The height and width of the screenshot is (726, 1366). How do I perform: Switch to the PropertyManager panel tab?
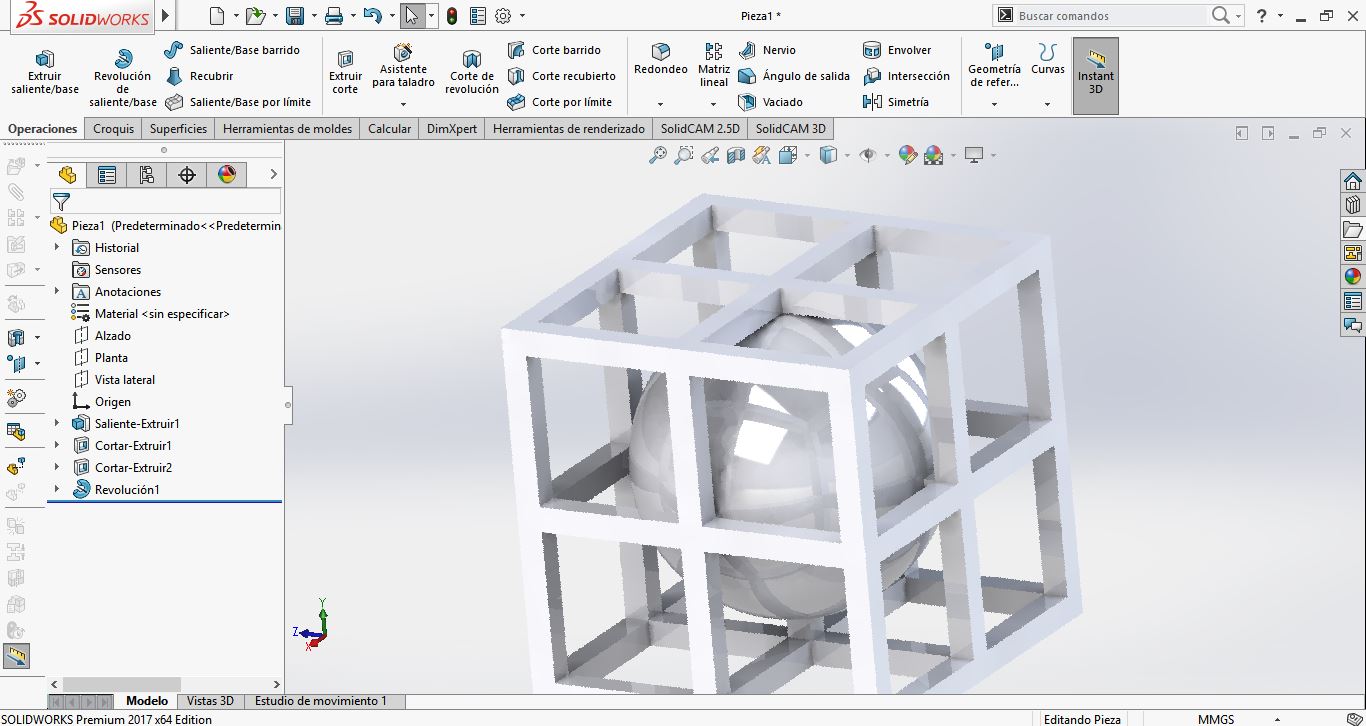[x=107, y=175]
